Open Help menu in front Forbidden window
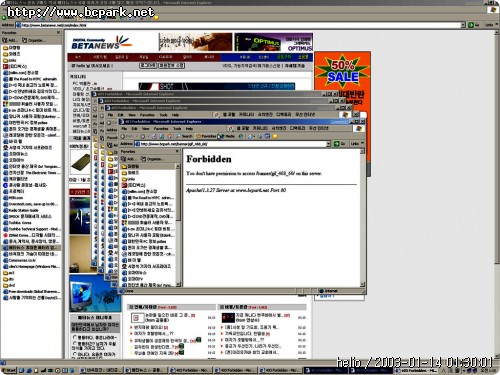 (189, 129)
